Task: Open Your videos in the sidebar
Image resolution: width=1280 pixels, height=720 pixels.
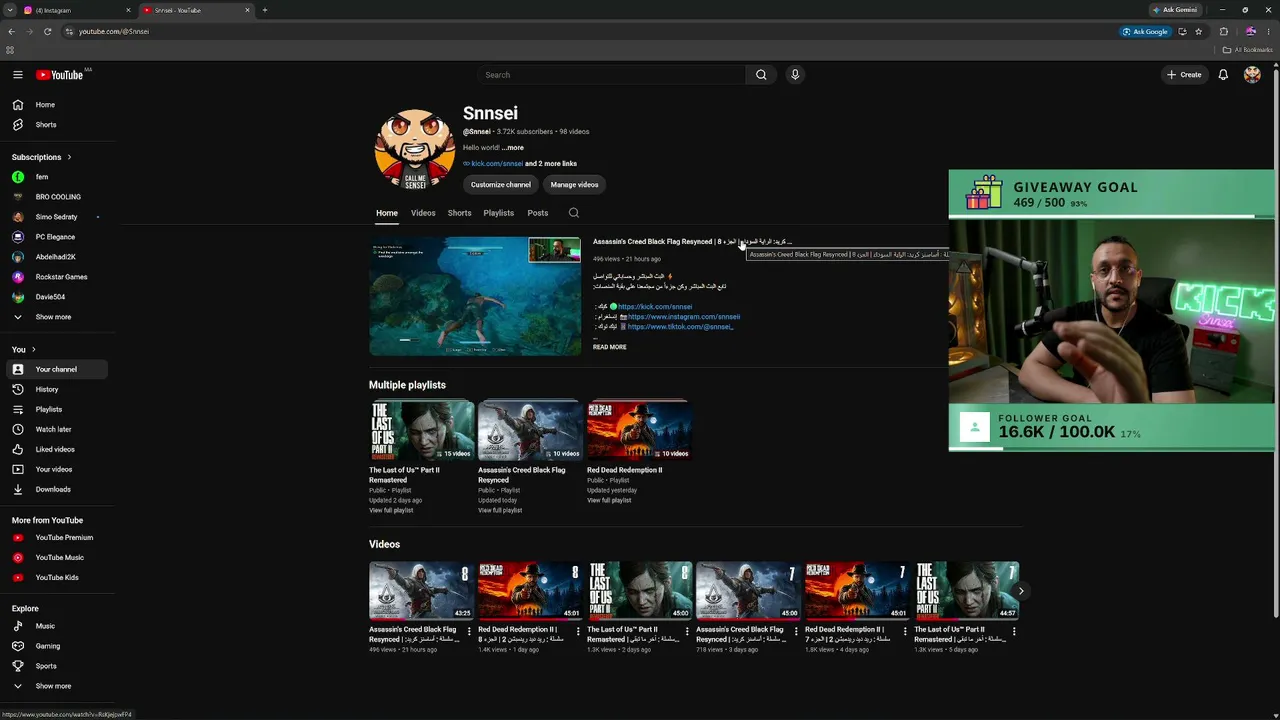Action: 56,469
